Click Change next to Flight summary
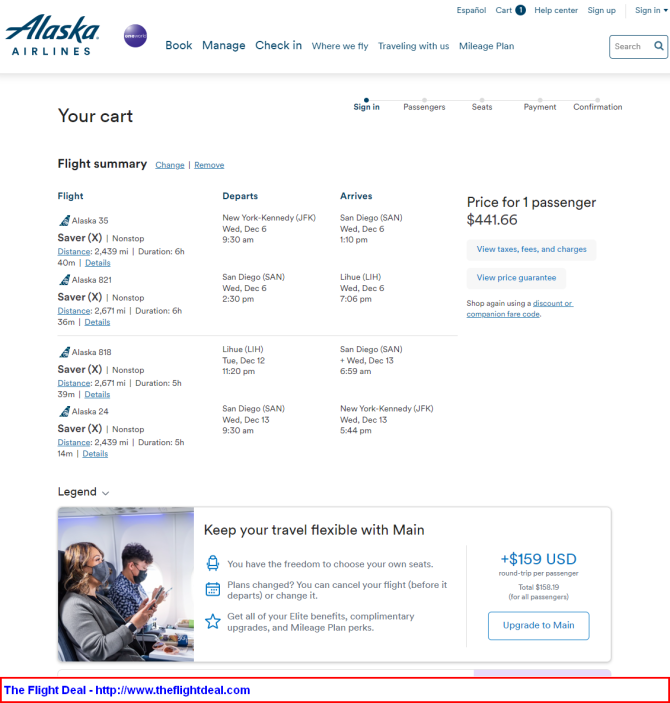The width and height of the screenshot is (670, 703). [x=170, y=165]
